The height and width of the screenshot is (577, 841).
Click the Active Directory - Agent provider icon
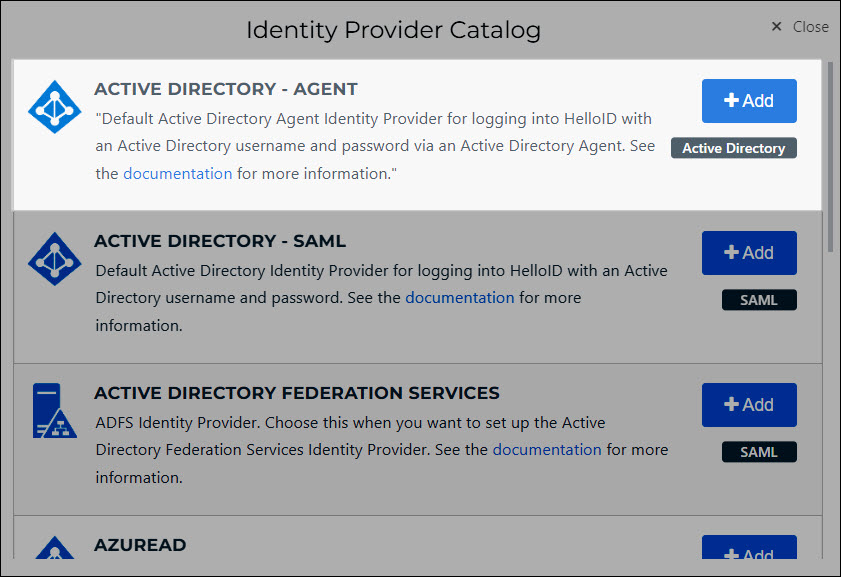tap(55, 107)
